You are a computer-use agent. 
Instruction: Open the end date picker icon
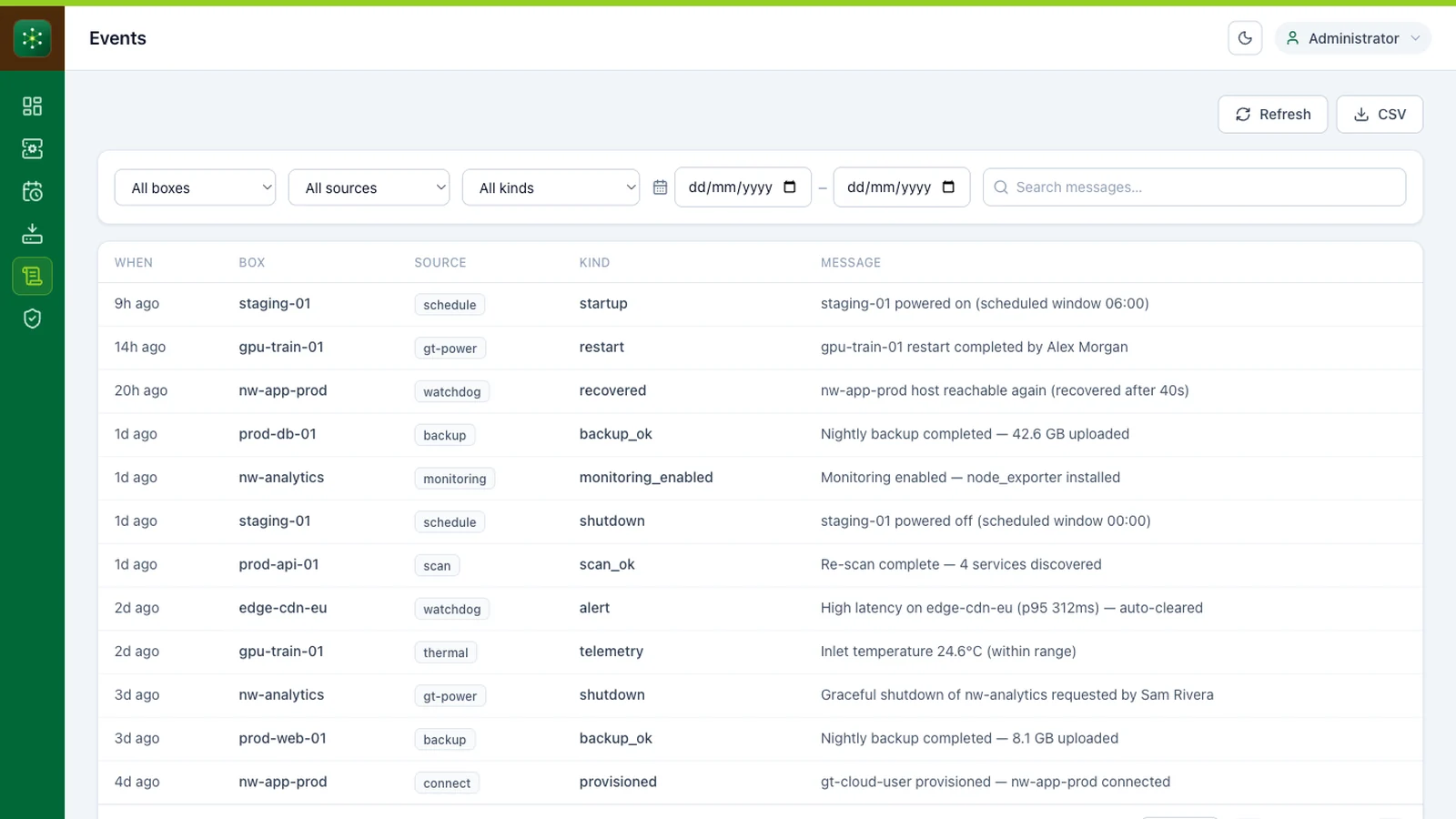pos(948,187)
